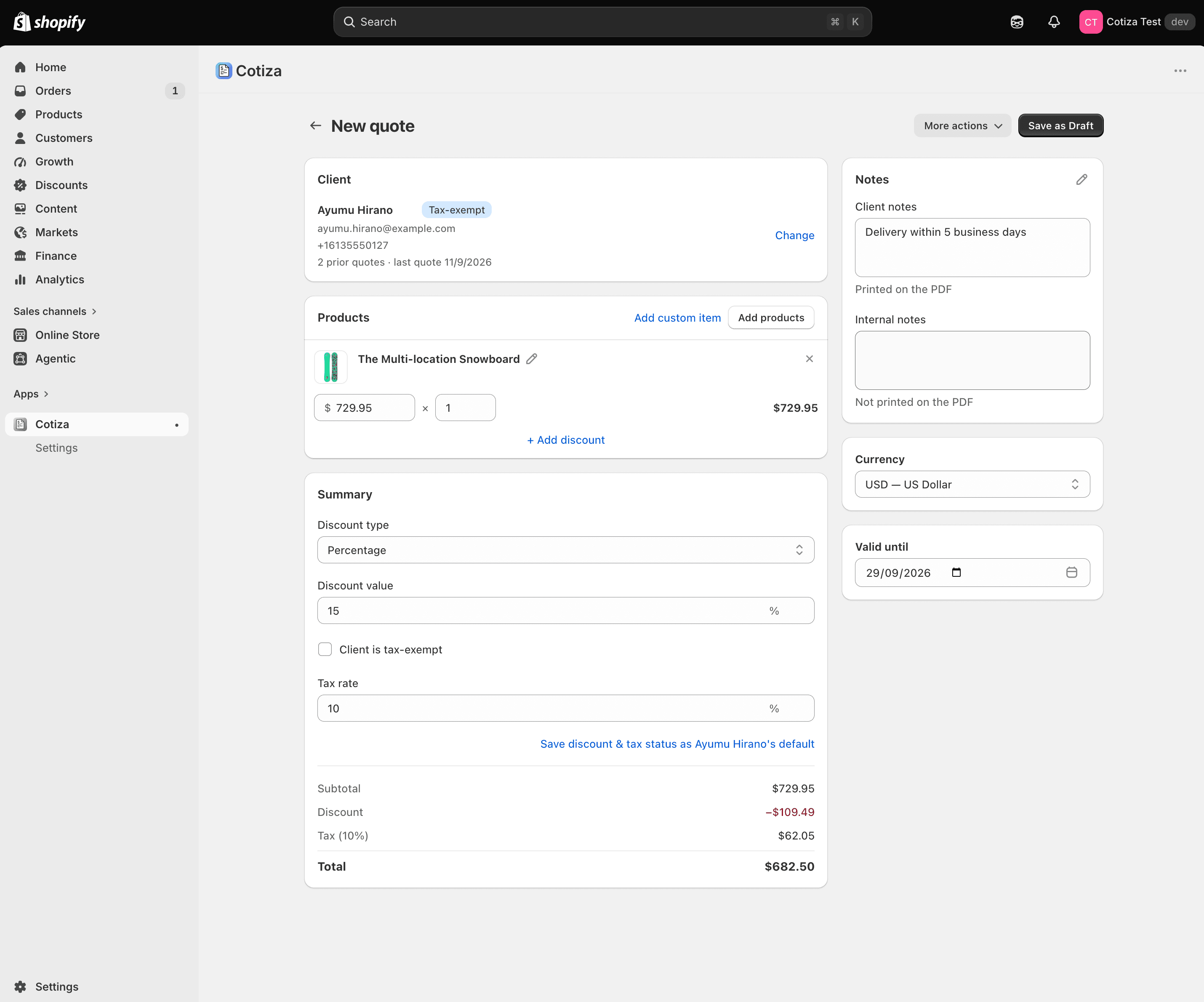Viewport: 1204px width, 1002px height.
Task: Click the Analytics bar chart icon
Action: click(20, 279)
